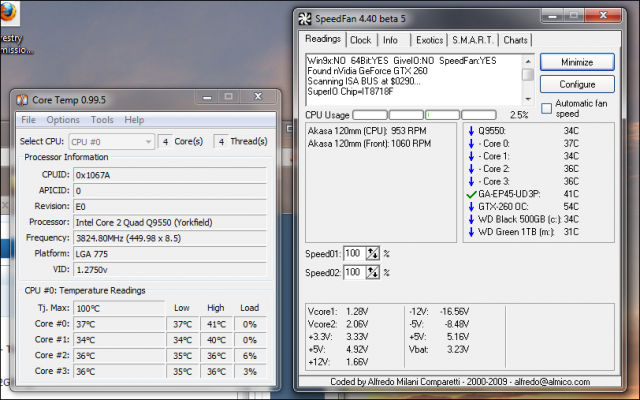Image resolution: width=640 pixels, height=400 pixels.
Task: Click the down arrow icon beside GTX-260 OC
Action: (x=471, y=207)
